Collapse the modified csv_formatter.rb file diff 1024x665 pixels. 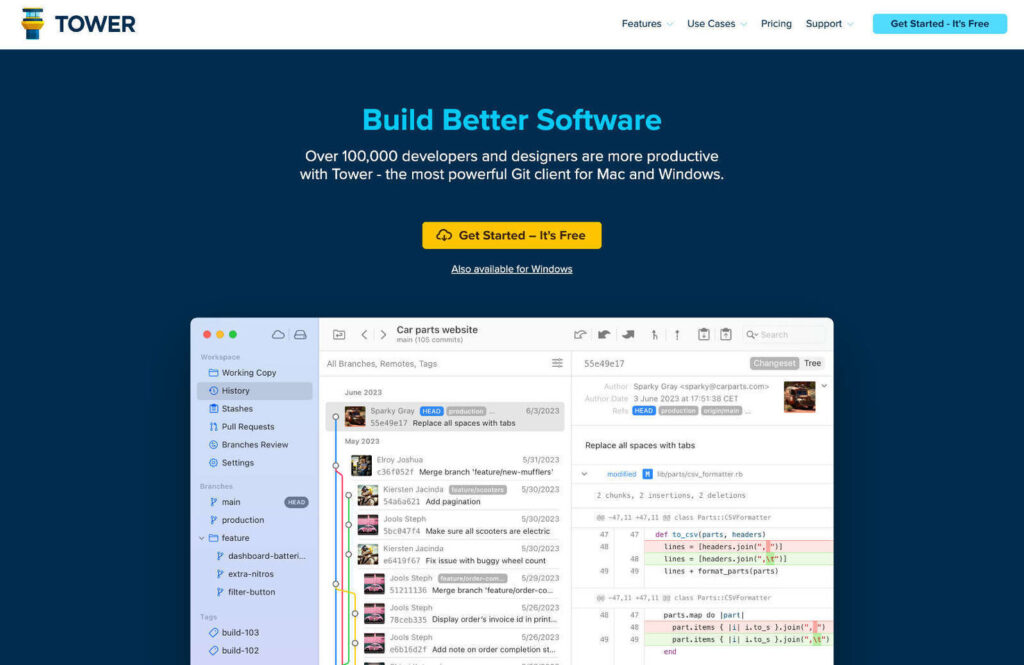tap(584, 474)
